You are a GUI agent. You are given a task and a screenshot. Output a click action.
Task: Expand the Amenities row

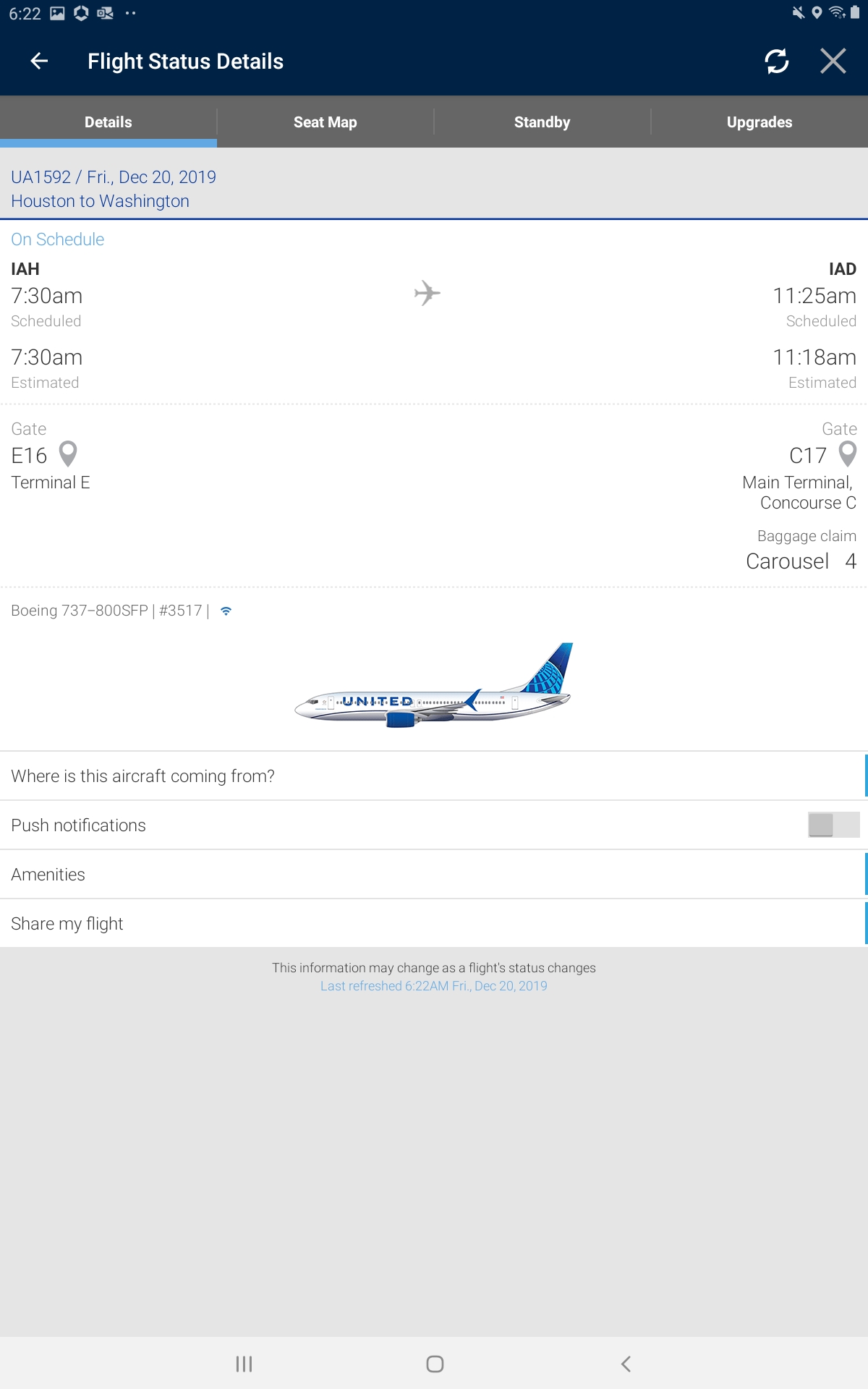coord(433,875)
